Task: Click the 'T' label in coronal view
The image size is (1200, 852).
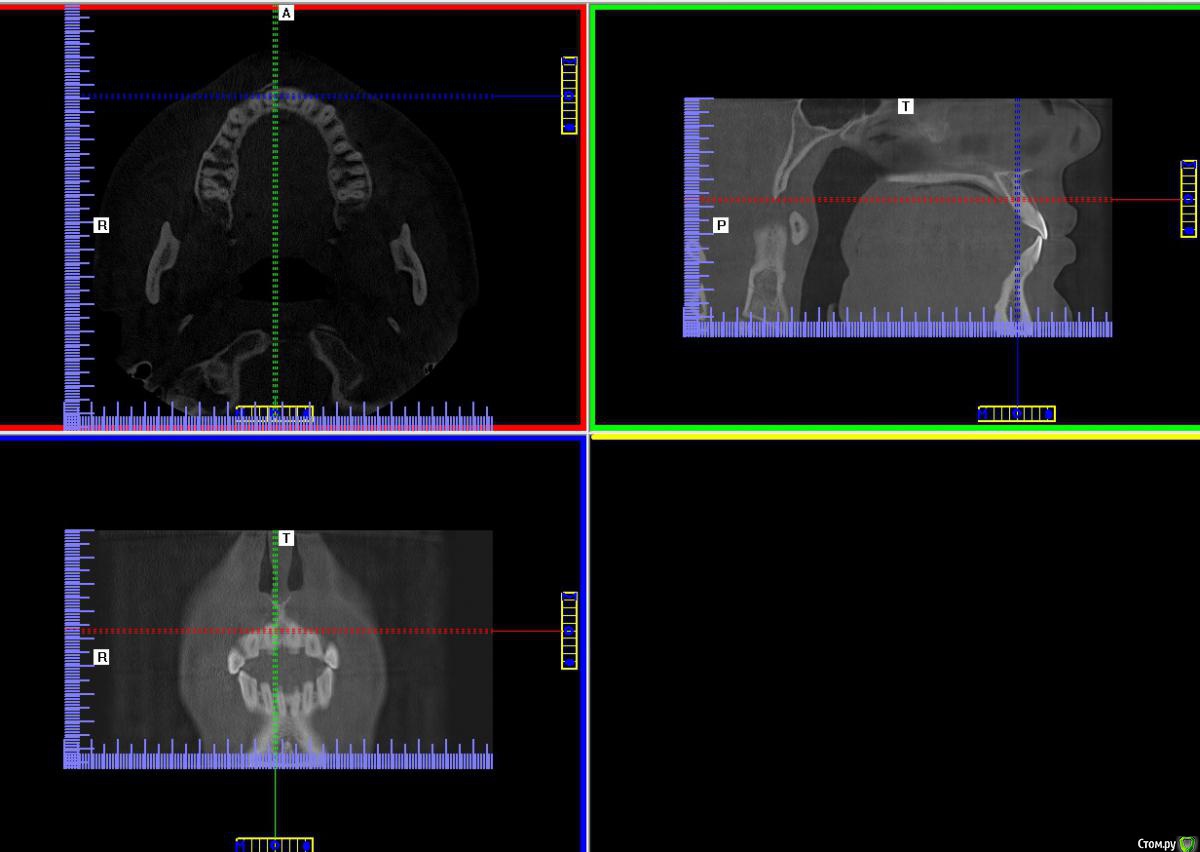Action: [286, 538]
